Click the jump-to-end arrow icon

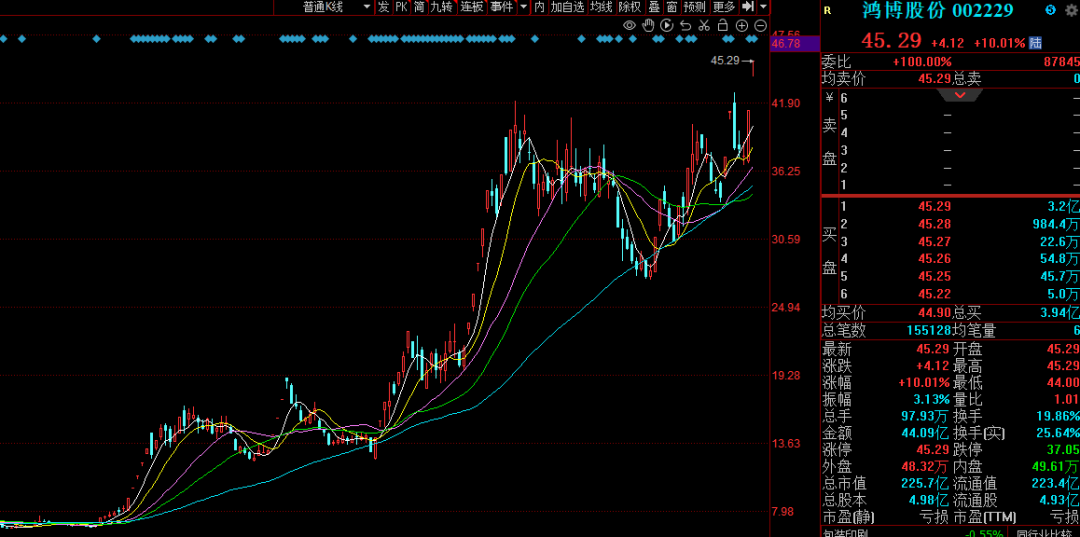click(x=747, y=7)
